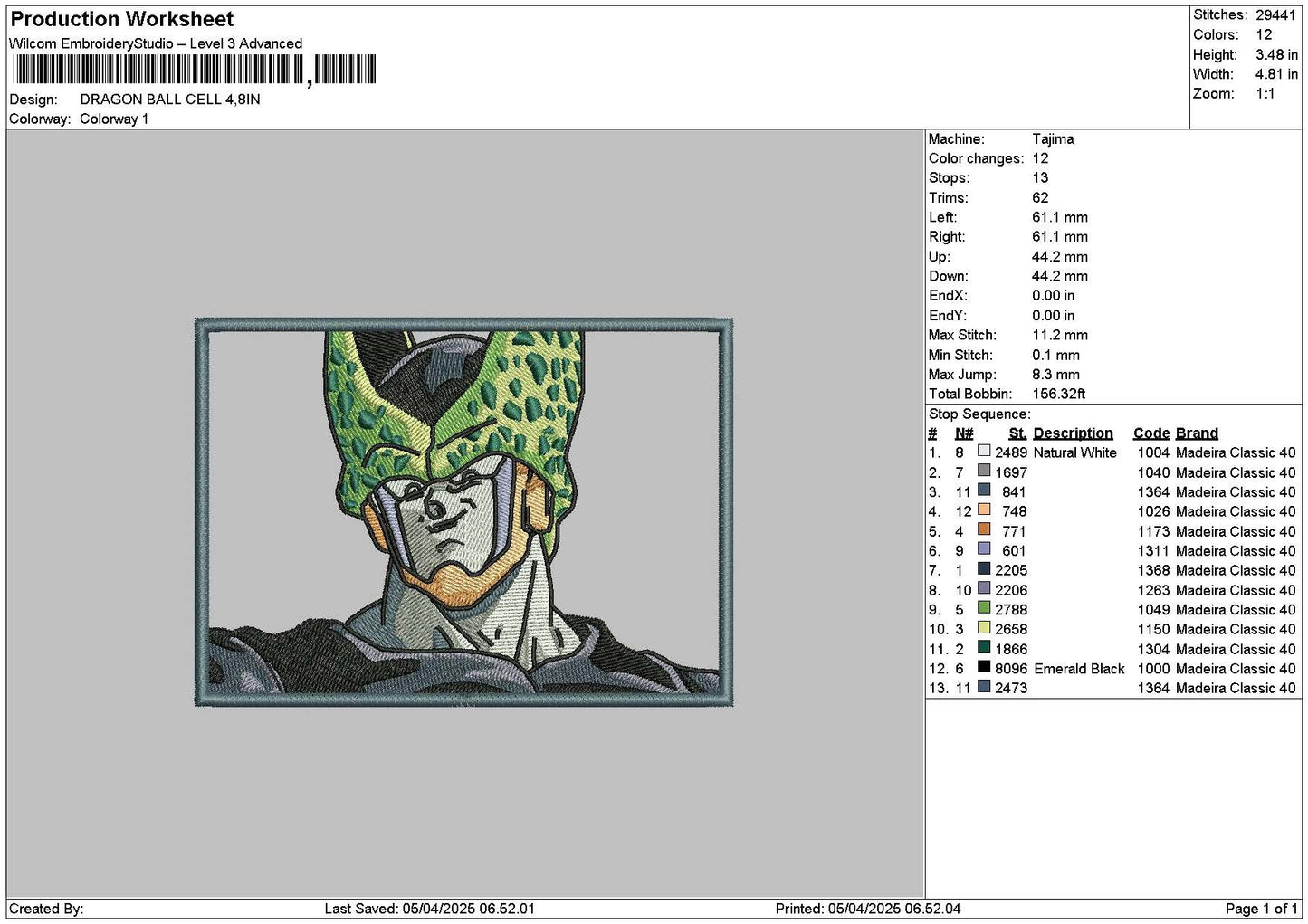Viewport: 1308px width, 924px height.
Task: Click the 'Page 1 of 1' indicator
Action: (1262, 909)
